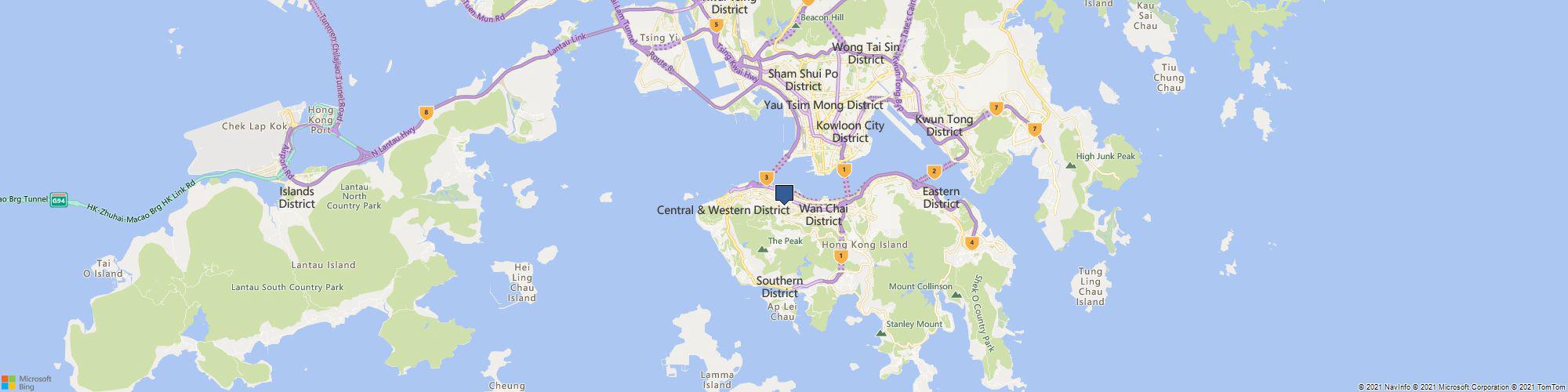
Task: Select the Hei Ling Chau Island label
Action: [x=521, y=282]
